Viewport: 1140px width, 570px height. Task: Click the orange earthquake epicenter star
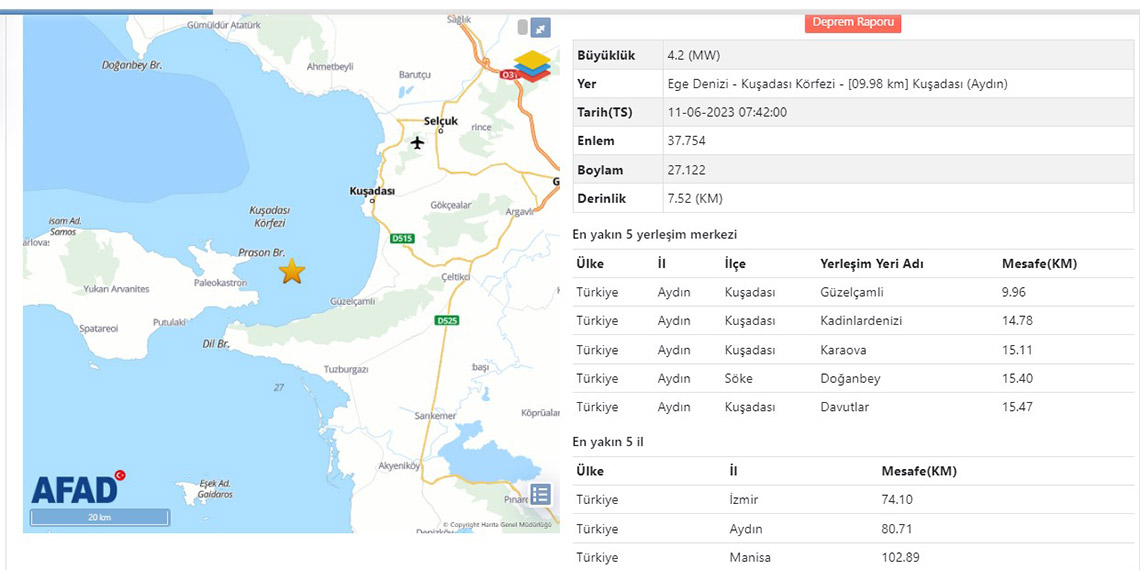(291, 271)
